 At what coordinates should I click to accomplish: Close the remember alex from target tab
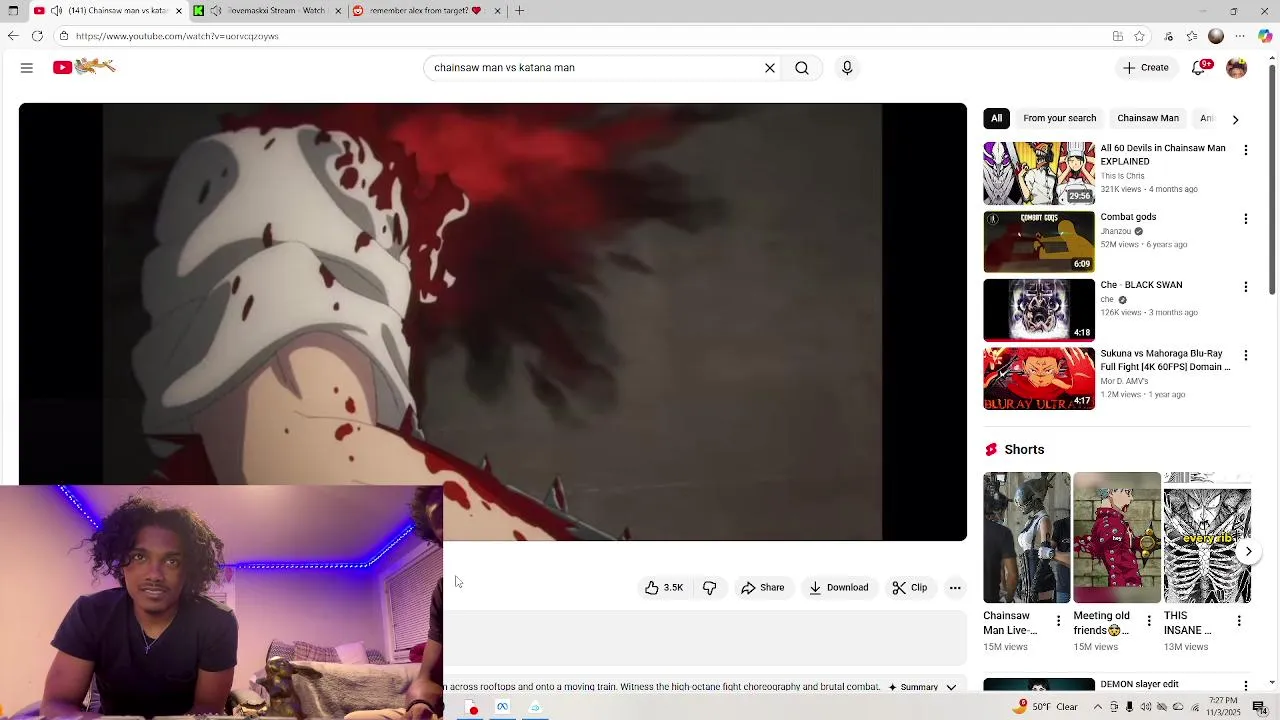click(x=497, y=11)
